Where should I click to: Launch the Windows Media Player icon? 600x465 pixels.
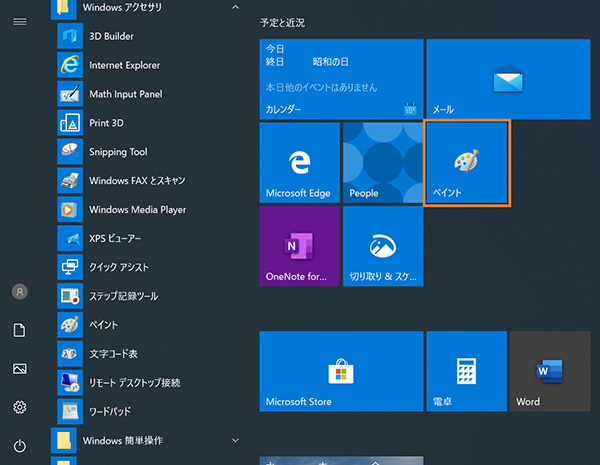pyautogui.click(x=70, y=209)
